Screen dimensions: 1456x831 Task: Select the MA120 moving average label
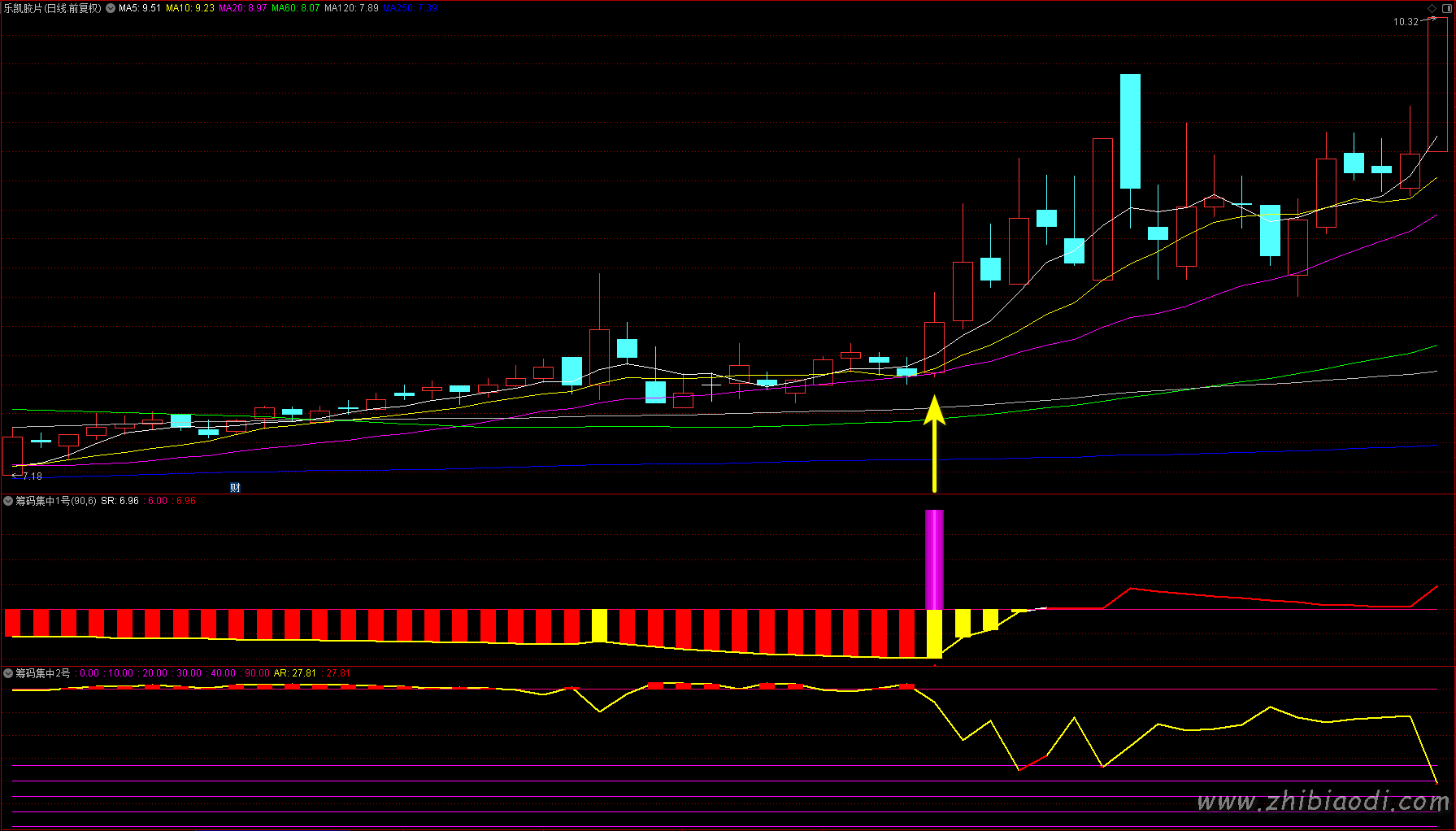click(x=351, y=8)
